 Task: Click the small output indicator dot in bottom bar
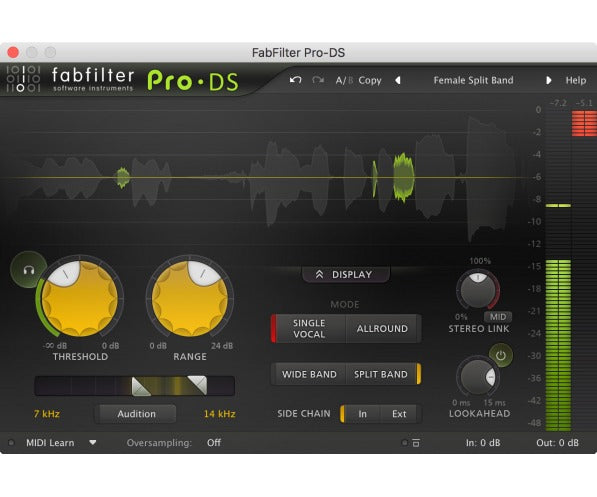[404, 443]
